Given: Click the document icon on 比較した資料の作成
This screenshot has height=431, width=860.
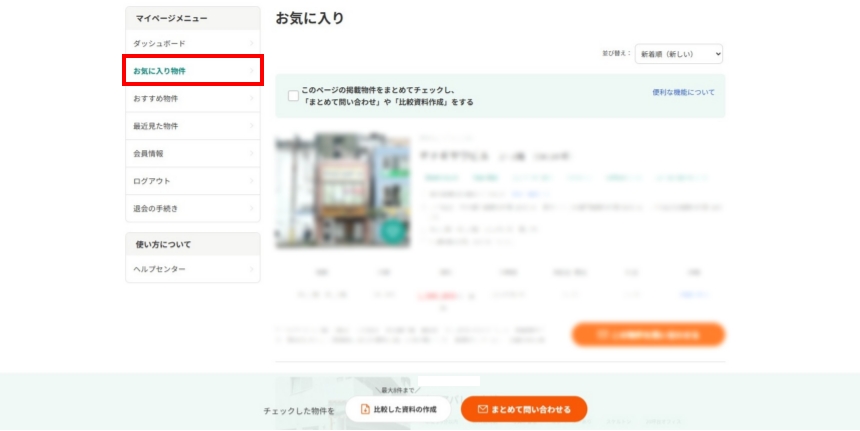Looking at the screenshot, I should coord(365,409).
